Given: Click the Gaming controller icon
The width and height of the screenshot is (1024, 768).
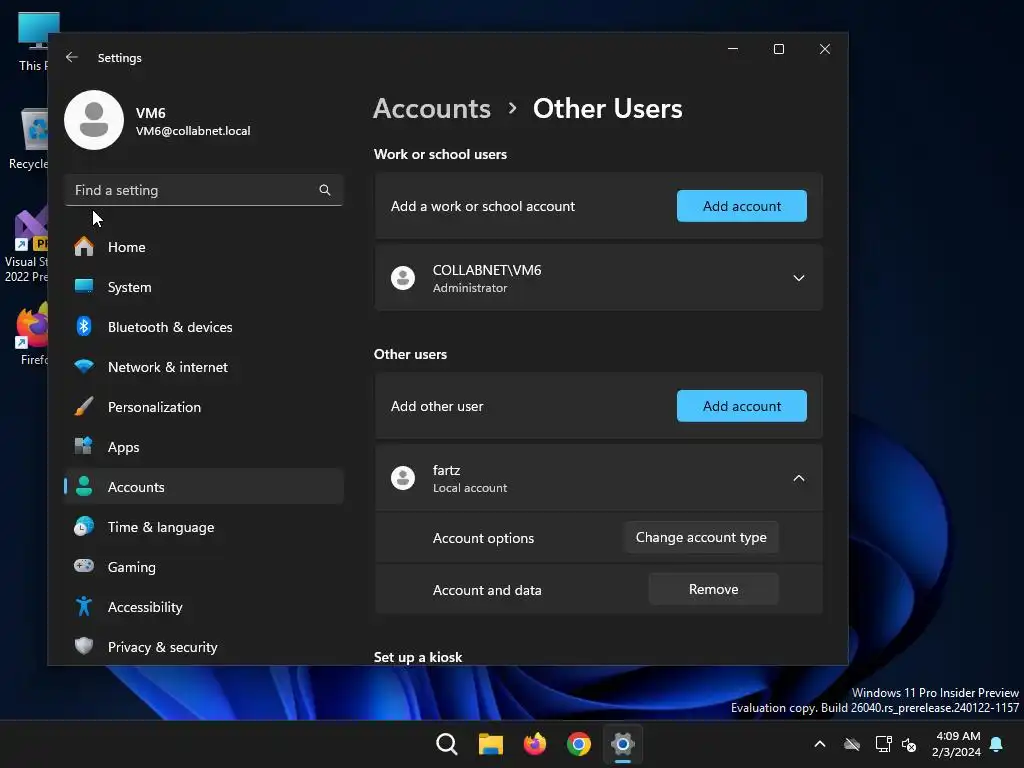Looking at the screenshot, I should (84, 566).
